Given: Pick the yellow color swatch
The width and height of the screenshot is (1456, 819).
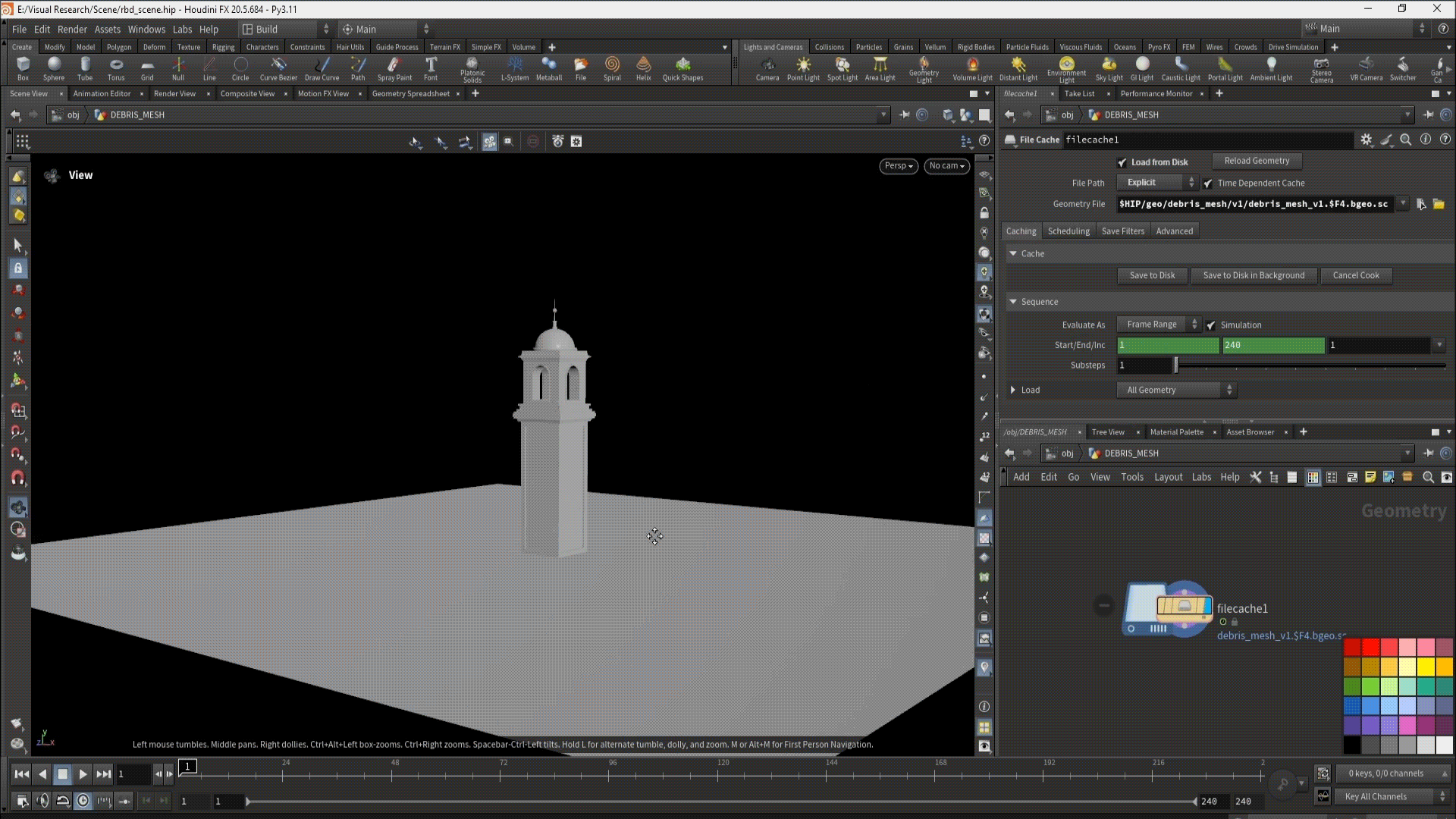Looking at the screenshot, I should (x=1426, y=667).
